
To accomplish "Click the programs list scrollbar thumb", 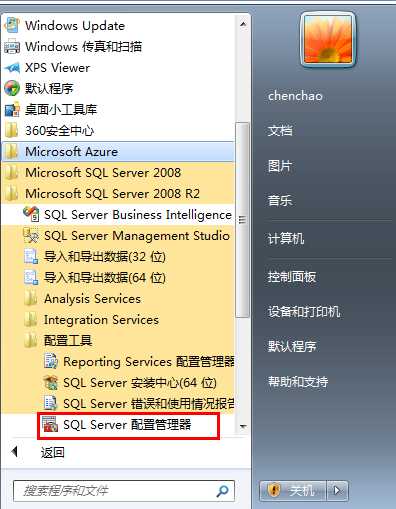I will click(x=243, y=220).
